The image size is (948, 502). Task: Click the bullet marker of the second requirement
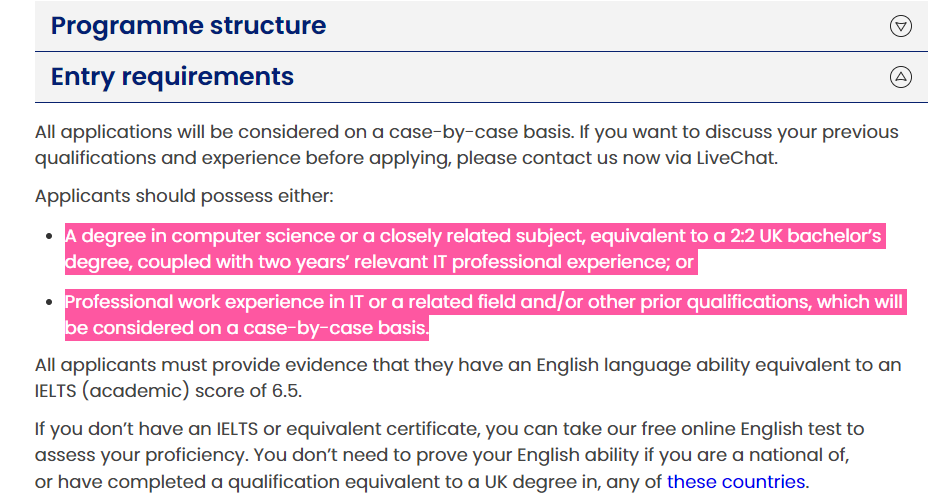tap(50, 302)
